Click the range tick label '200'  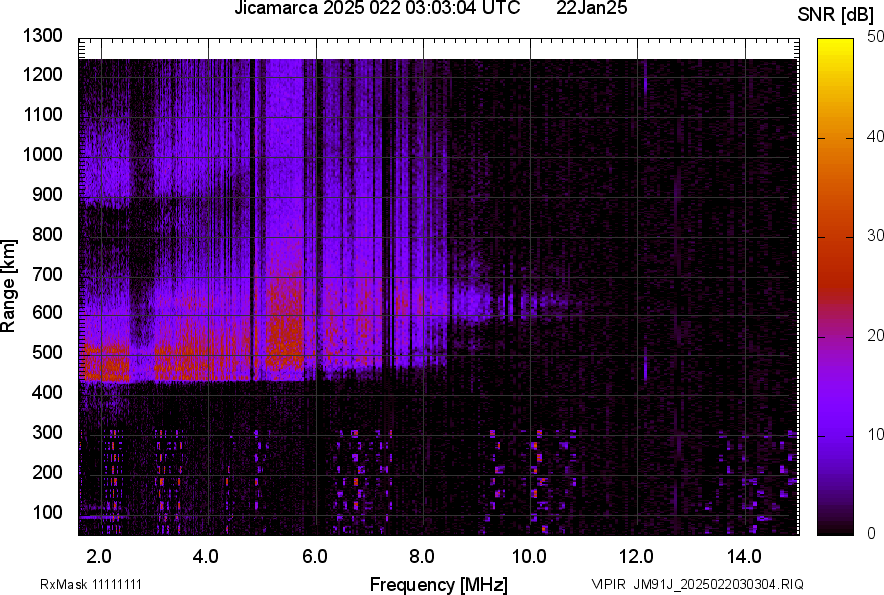pyautogui.click(x=47, y=472)
